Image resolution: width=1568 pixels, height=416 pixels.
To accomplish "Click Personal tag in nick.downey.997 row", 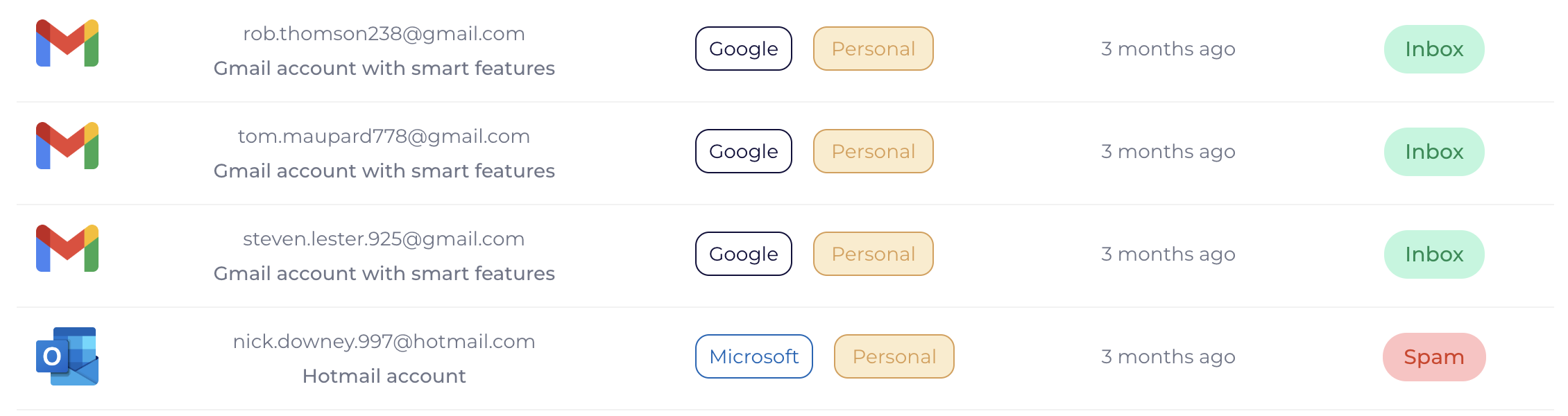I will (894, 356).
